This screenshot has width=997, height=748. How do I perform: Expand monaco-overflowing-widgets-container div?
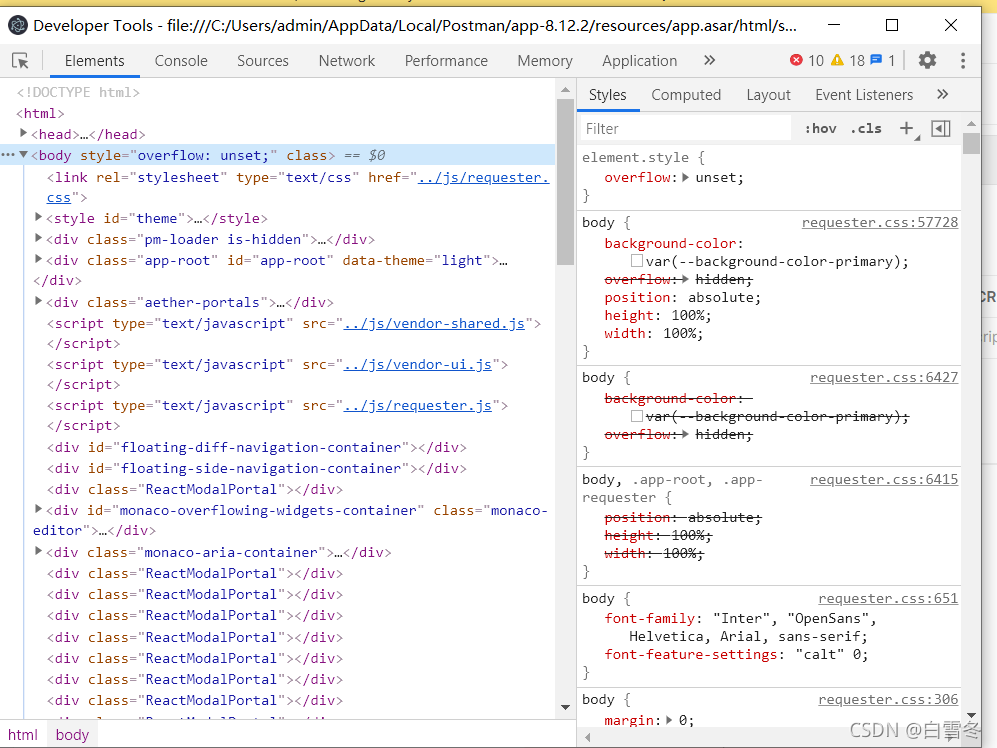click(38, 509)
